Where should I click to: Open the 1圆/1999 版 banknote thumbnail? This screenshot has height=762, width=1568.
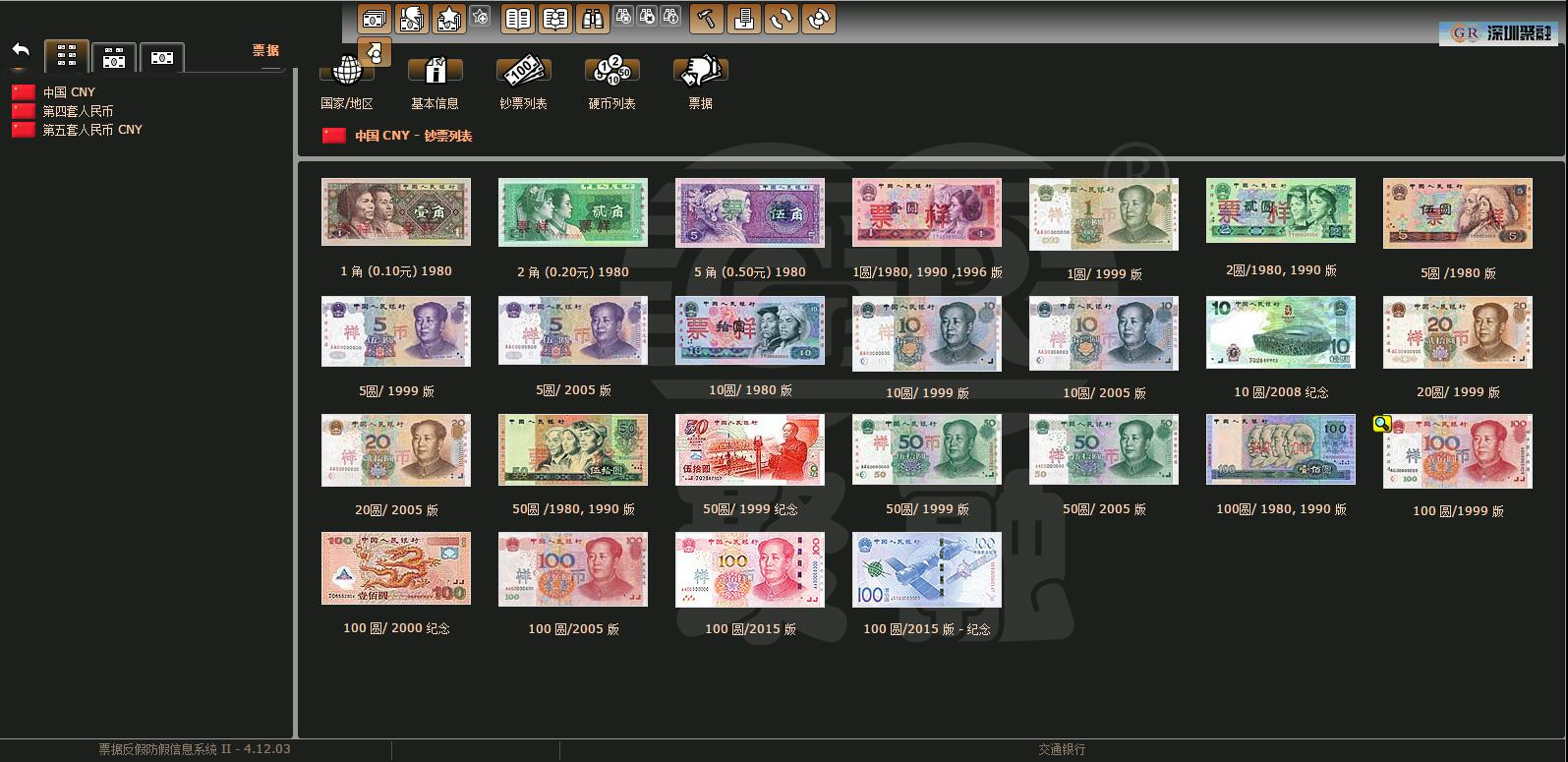point(1104,212)
